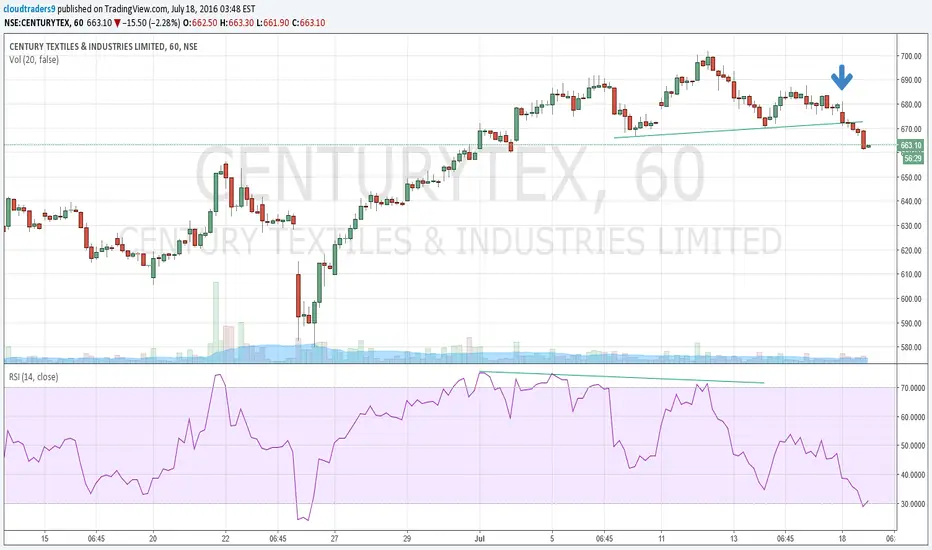The image size is (932, 550).
Task: Click the TradingView.com text in the header
Action: 135,9
